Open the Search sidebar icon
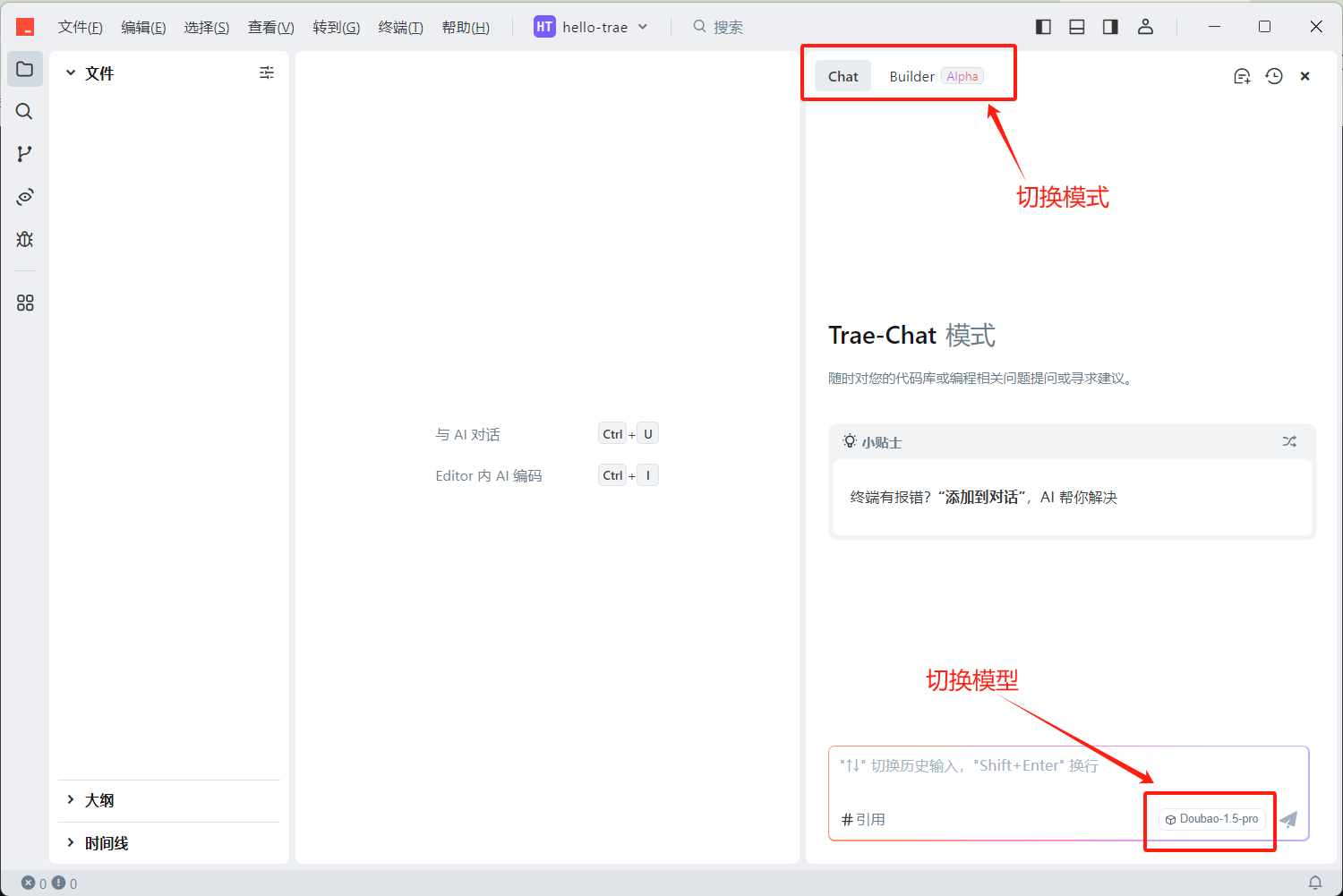This screenshot has height=896, width=1343. coord(25,111)
